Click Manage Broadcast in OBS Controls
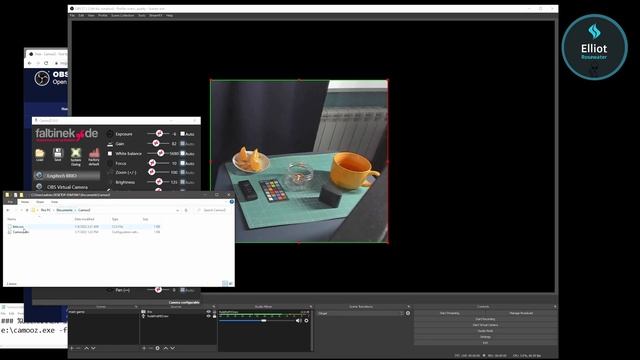 tap(521, 313)
